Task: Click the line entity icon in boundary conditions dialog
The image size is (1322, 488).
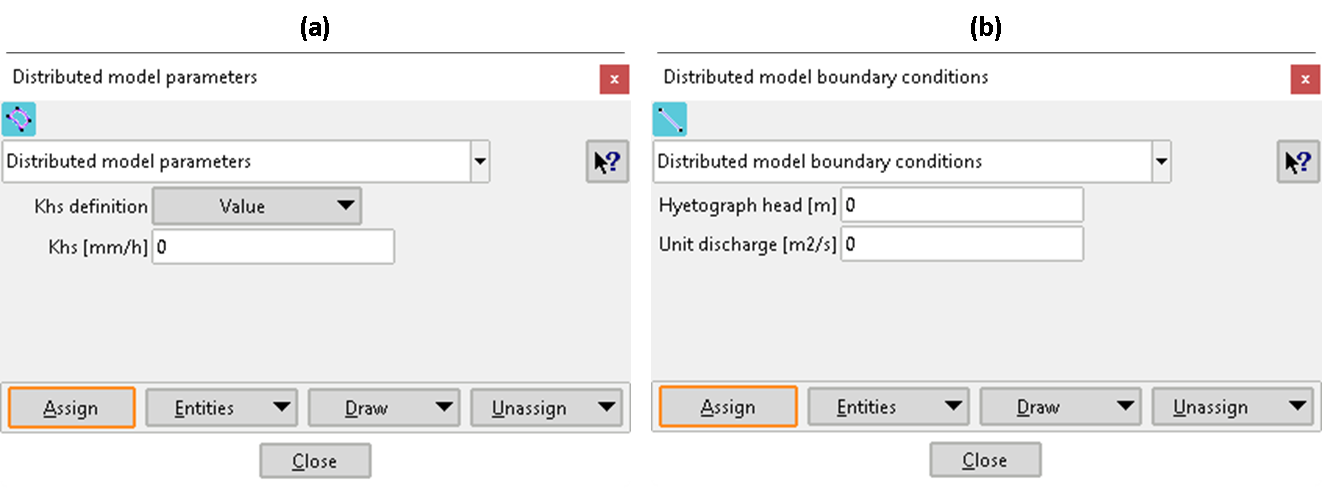Action: pos(670,119)
